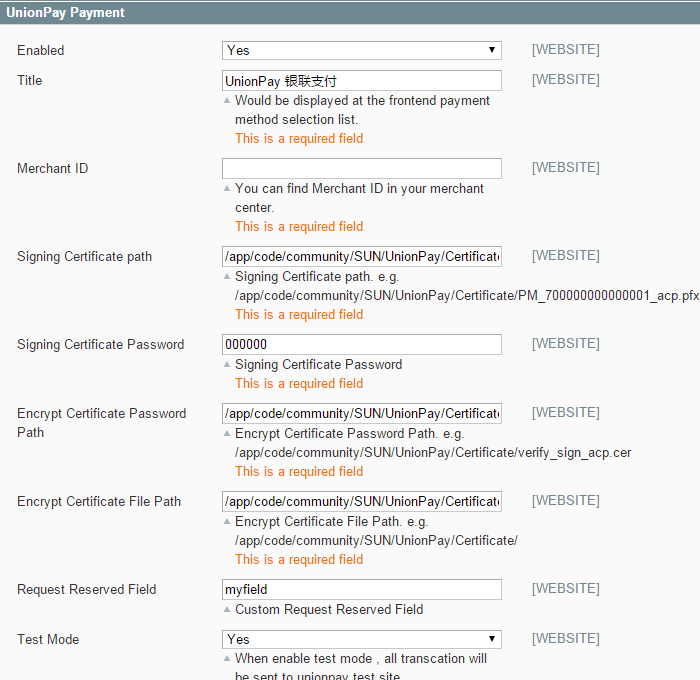Click the Request Reserved Field input
This screenshot has height=680, width=700.
[361, 589]
